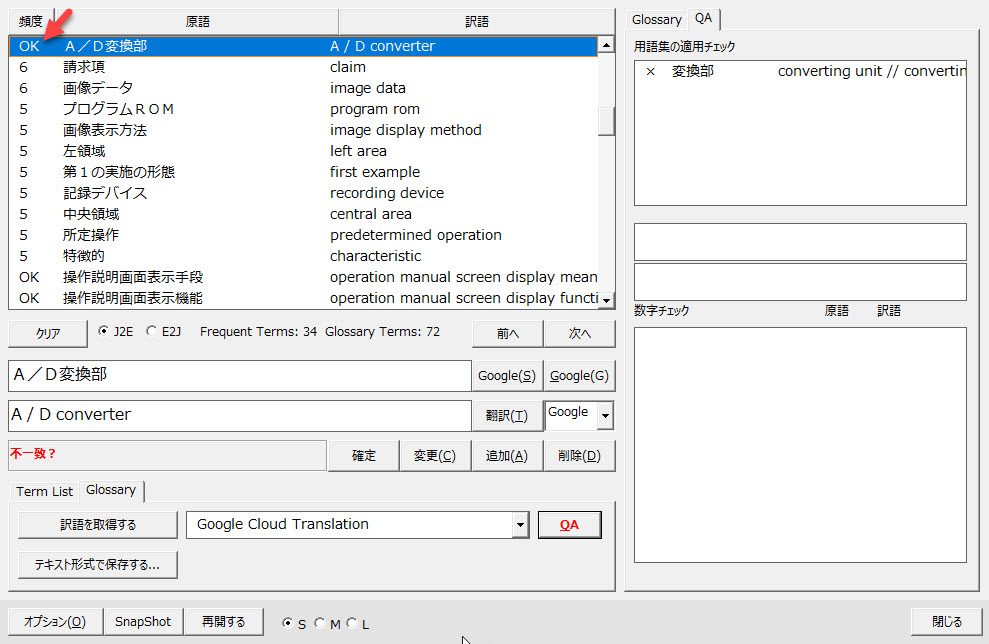Screen dimensions: 989x644
Task: Switch to the right-panel Glossary tab
Action: (656, 19)
